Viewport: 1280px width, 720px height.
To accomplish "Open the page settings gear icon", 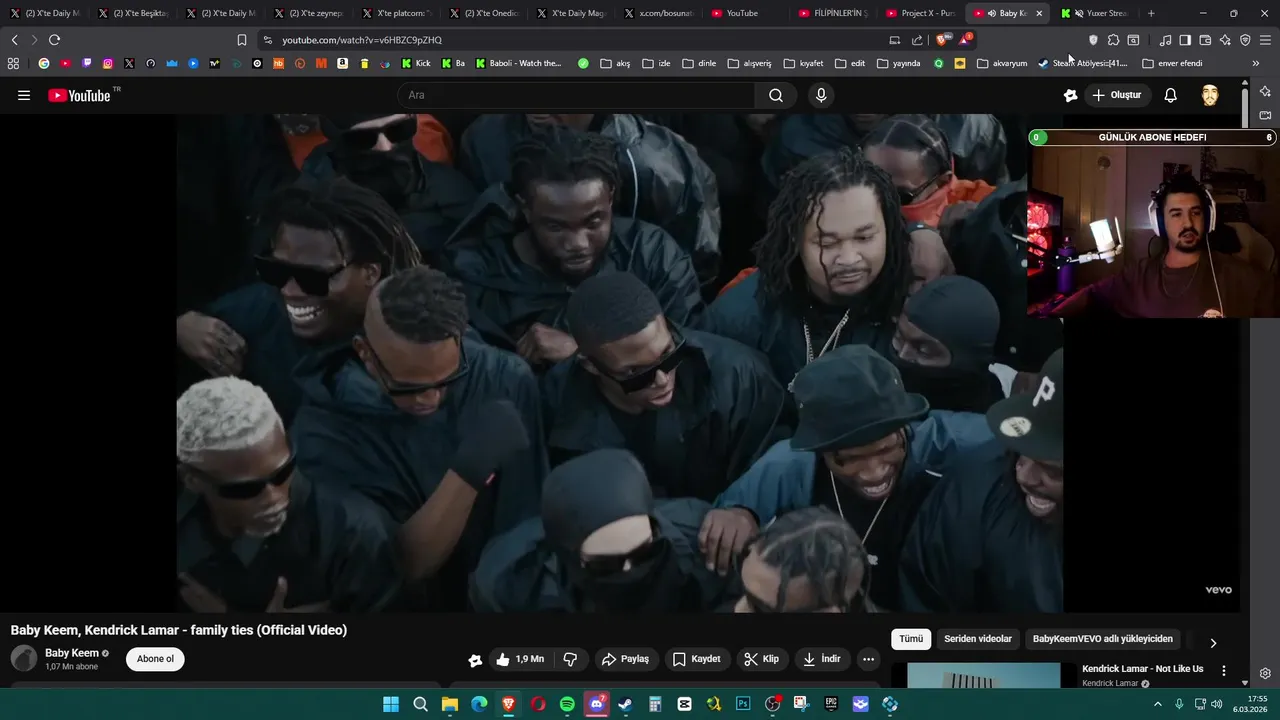I will point(1265,673).
